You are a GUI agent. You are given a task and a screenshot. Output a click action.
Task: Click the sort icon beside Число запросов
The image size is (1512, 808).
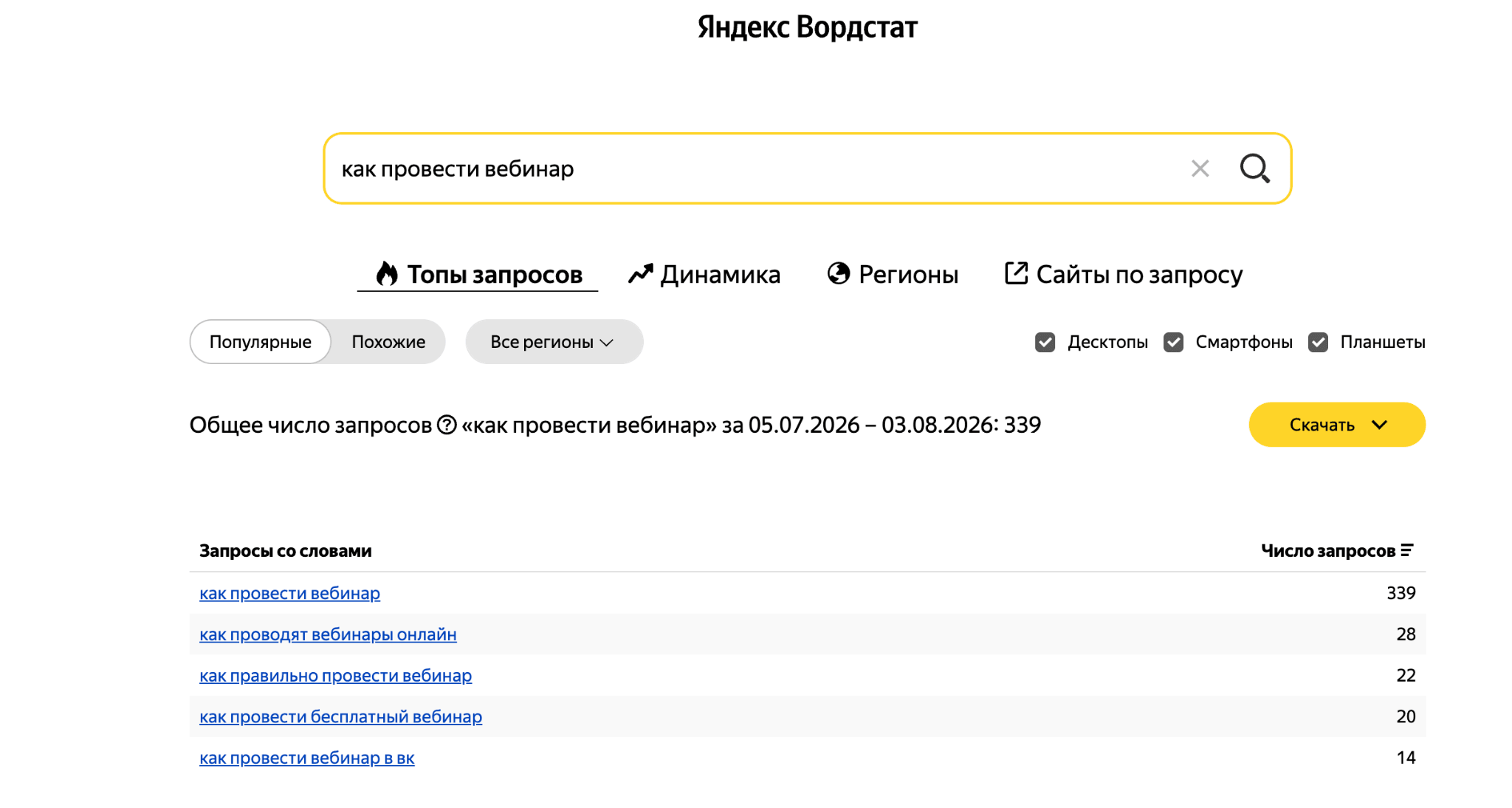(x=1407, y=550)
